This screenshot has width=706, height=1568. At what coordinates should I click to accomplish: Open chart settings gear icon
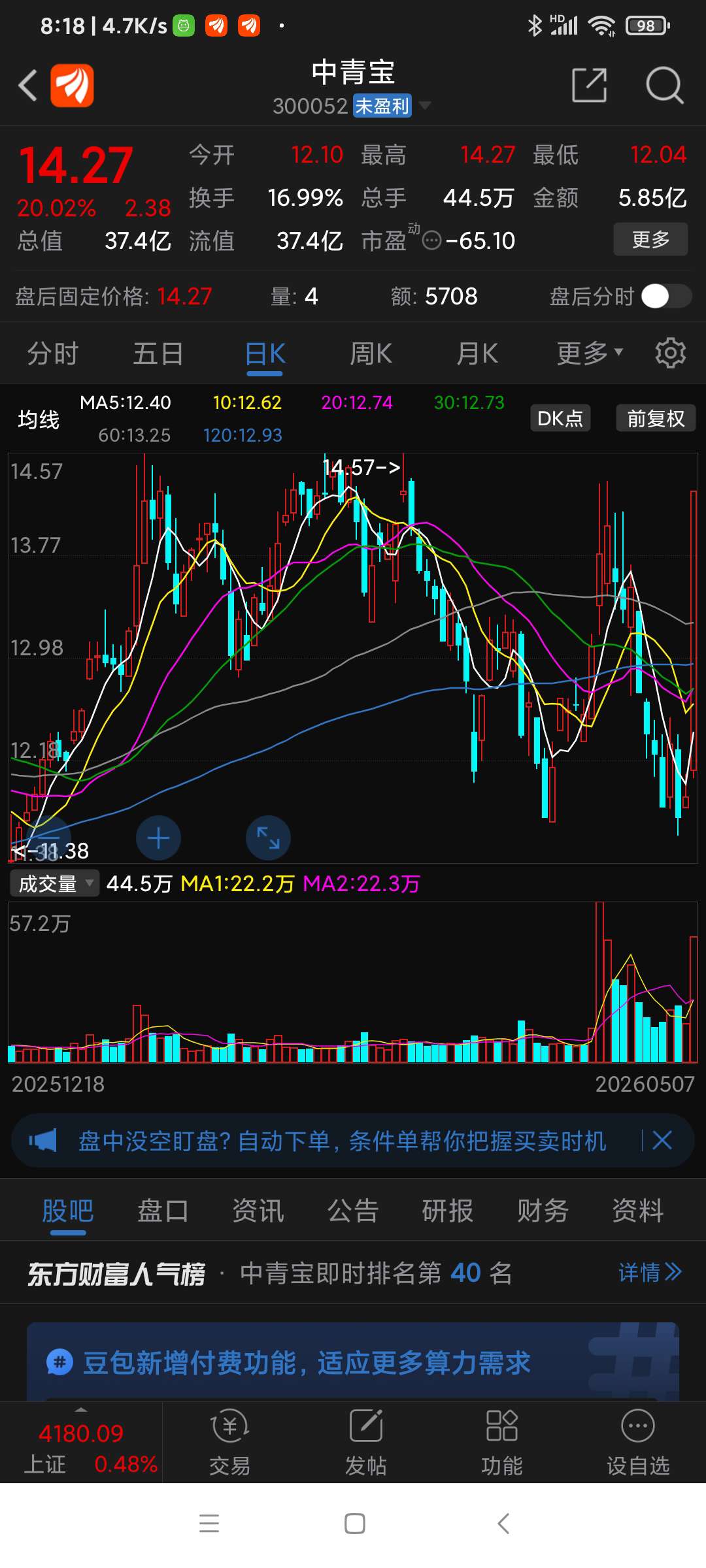click(x=670, y=353)
